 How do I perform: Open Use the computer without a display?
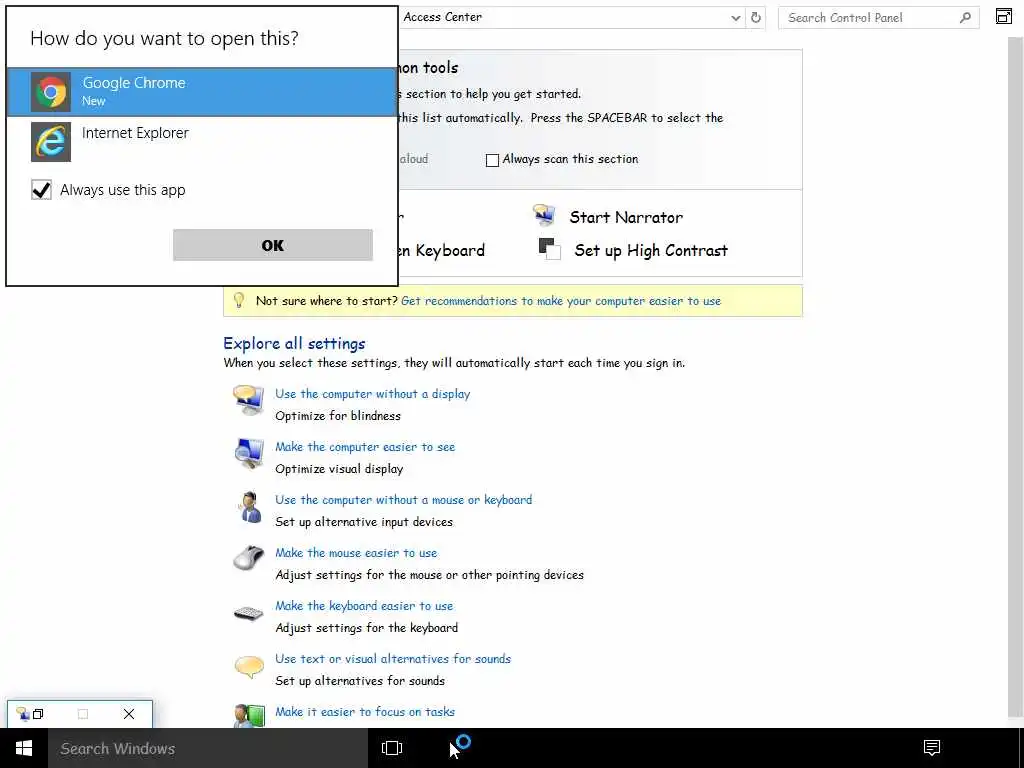pyautogui.click(x=372, y=394)
